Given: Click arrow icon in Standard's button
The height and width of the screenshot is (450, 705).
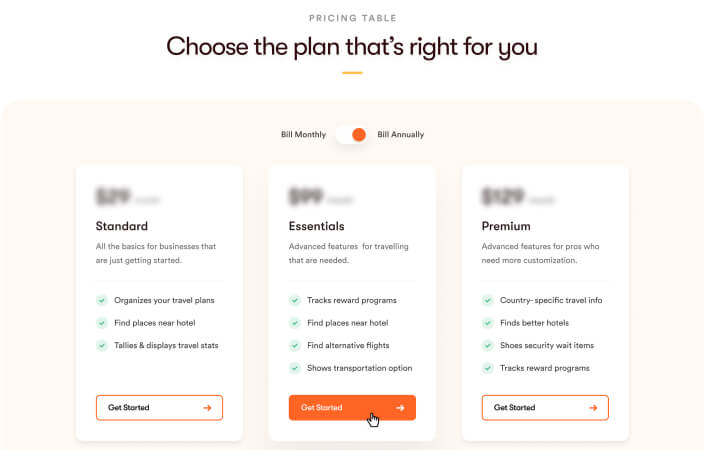Looking at the screenshot, I should coord(207,408).
